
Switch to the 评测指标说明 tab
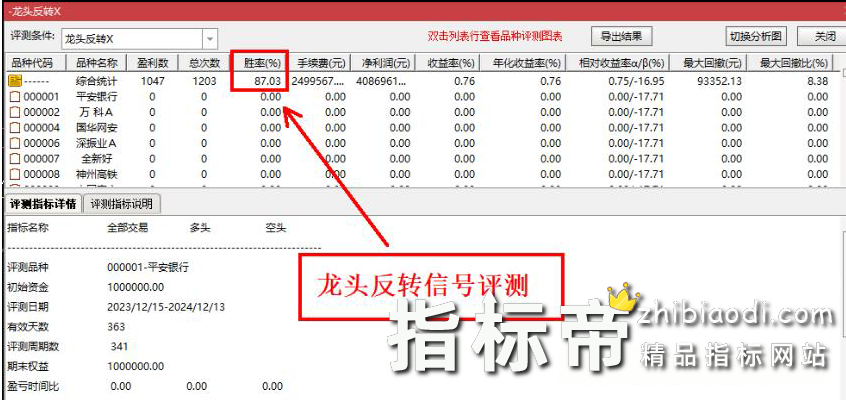tap(121, 204)
